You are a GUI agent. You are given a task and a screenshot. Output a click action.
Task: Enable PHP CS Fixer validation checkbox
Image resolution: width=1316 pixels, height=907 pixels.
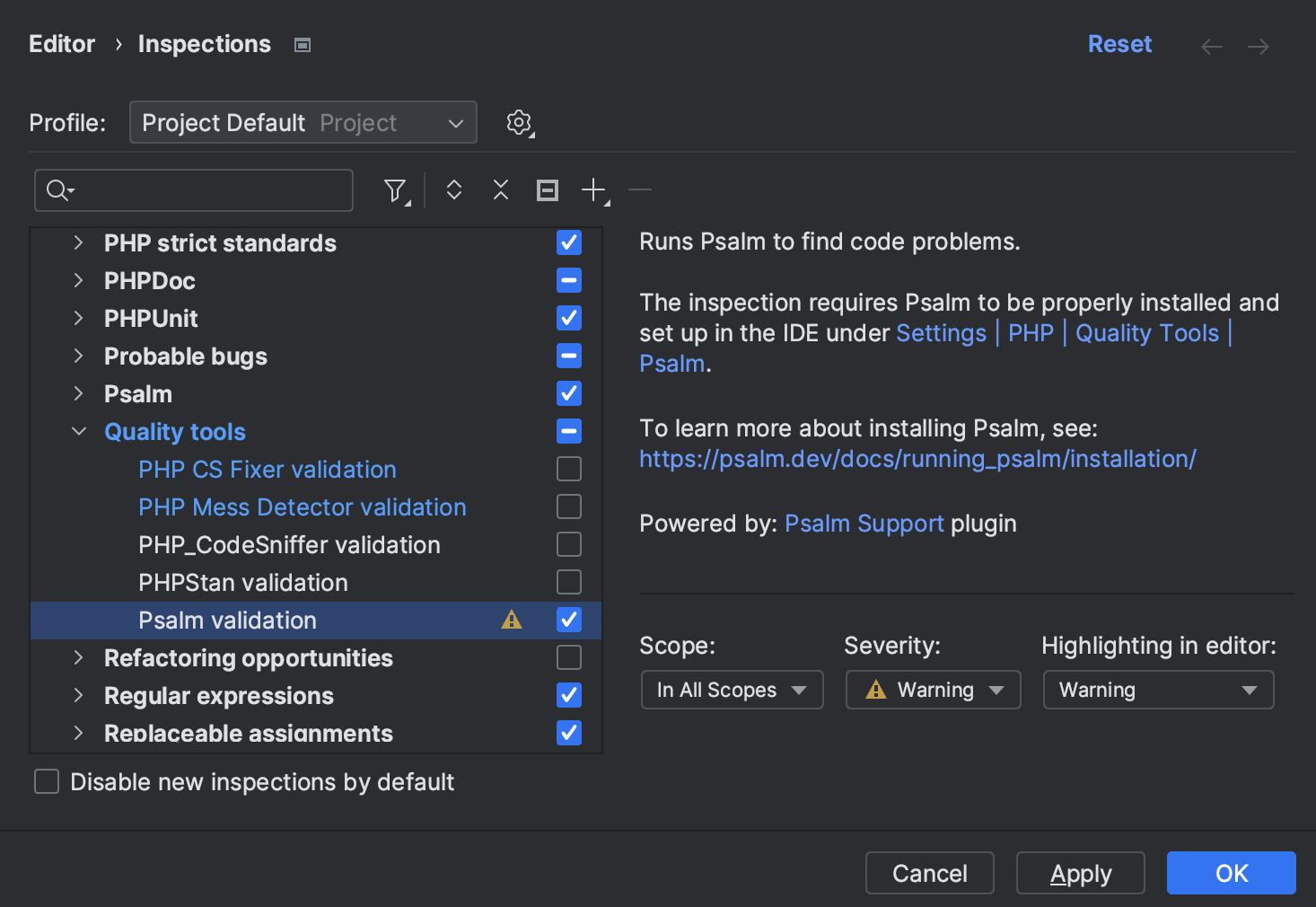[x=569, y=469]
